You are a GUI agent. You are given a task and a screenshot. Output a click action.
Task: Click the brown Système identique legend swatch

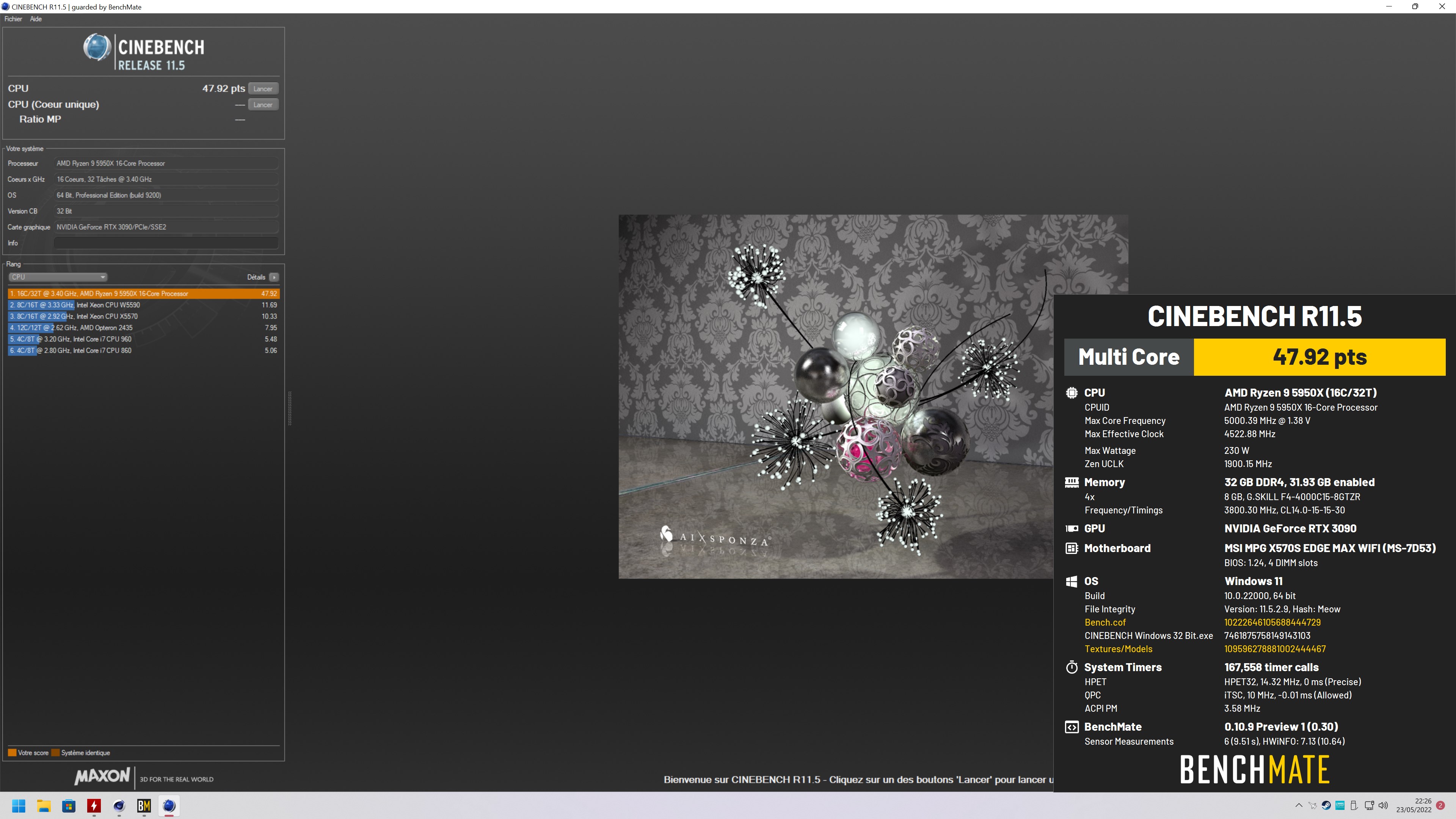(55, 753)
